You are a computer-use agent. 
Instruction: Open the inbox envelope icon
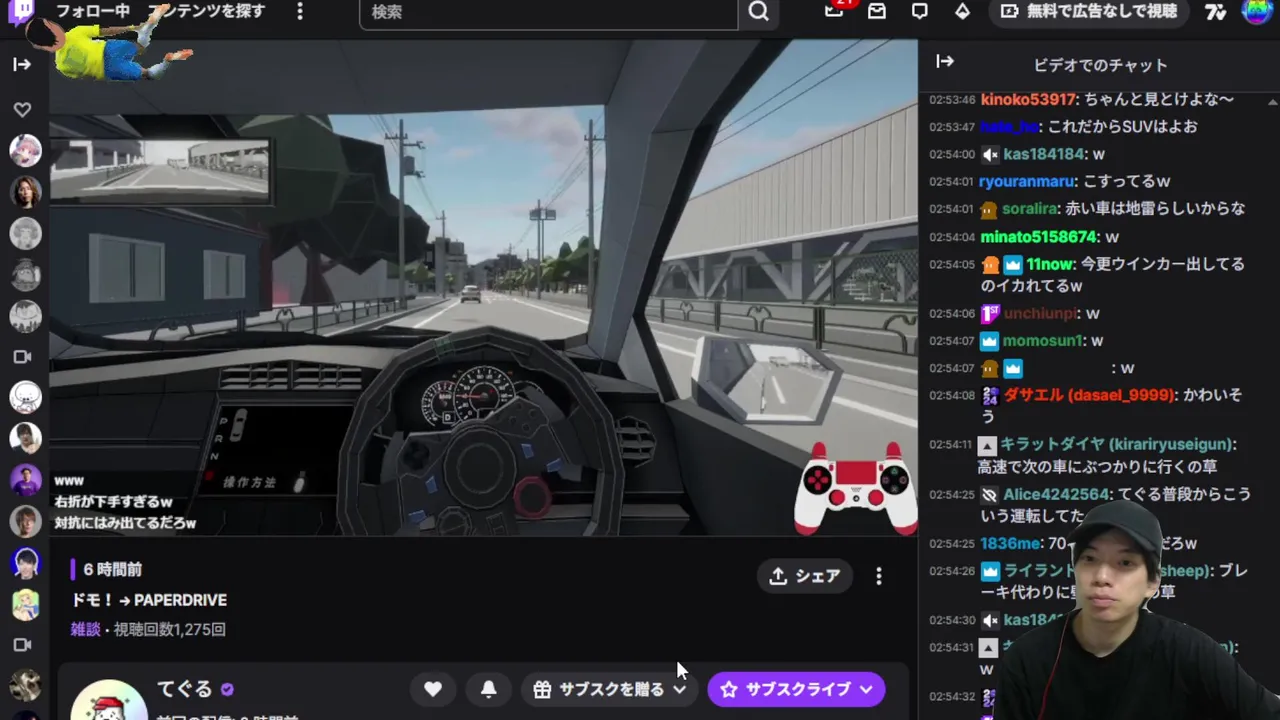877,12
